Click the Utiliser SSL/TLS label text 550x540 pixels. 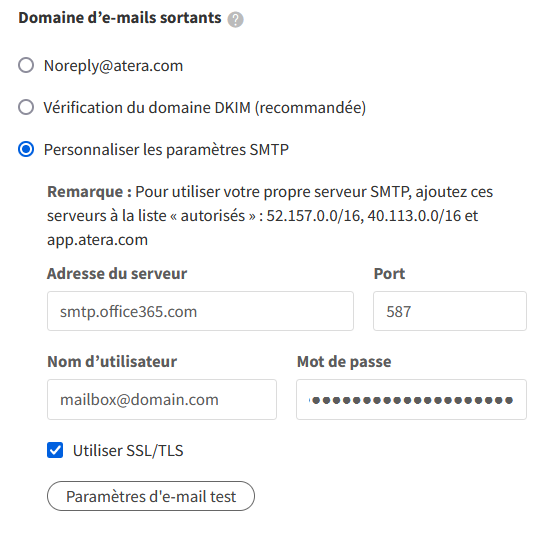[128, 451]
